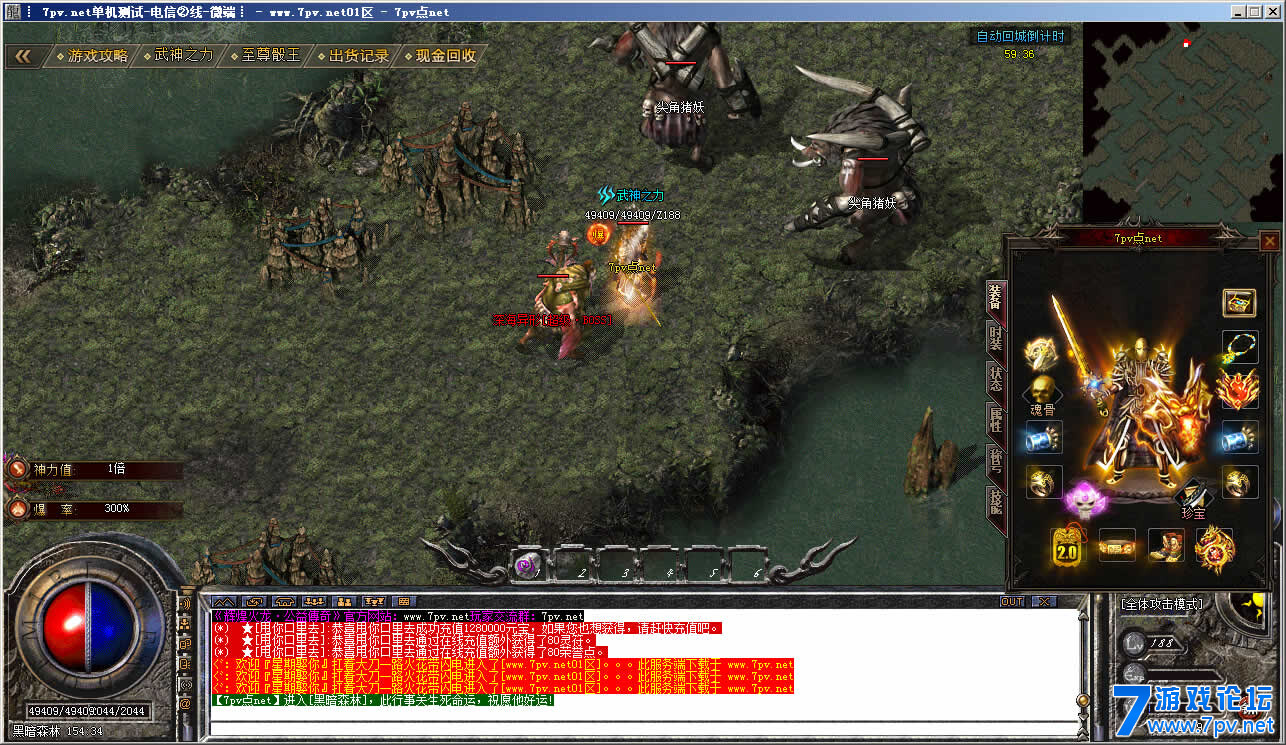The image size is (1286, 745).
Task: Toggle the sound-wave chat channel button
Action: [x=185, y=604]
